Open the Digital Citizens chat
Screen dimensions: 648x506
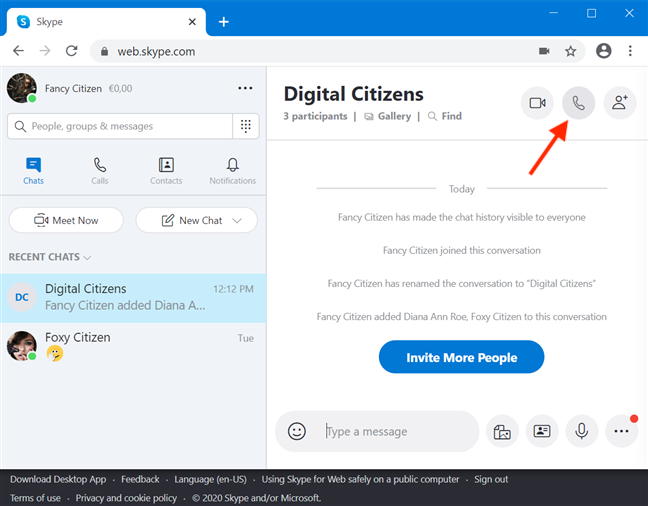pos(133,298)
